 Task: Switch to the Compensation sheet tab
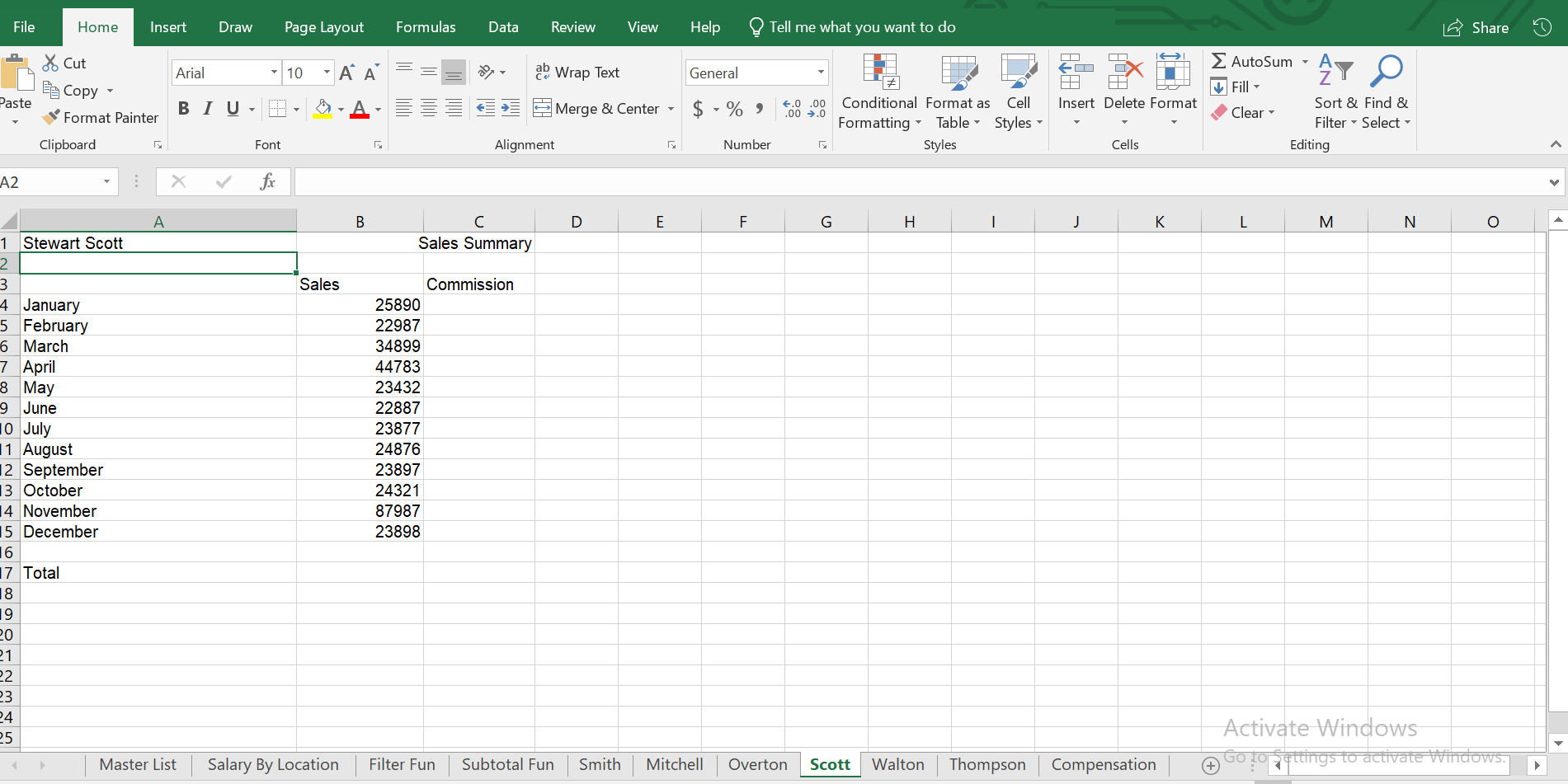pyautogui.click(x=1103, y=764)
